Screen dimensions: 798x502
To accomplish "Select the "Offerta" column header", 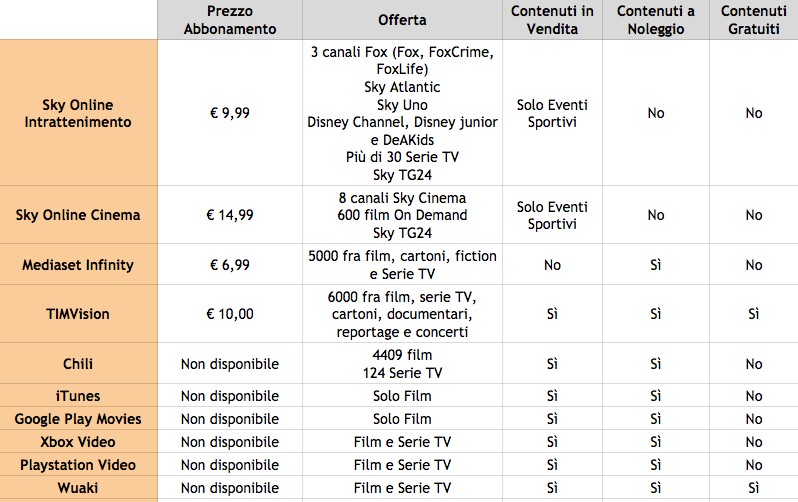I will pyautogui.click(x=402, y=20).
